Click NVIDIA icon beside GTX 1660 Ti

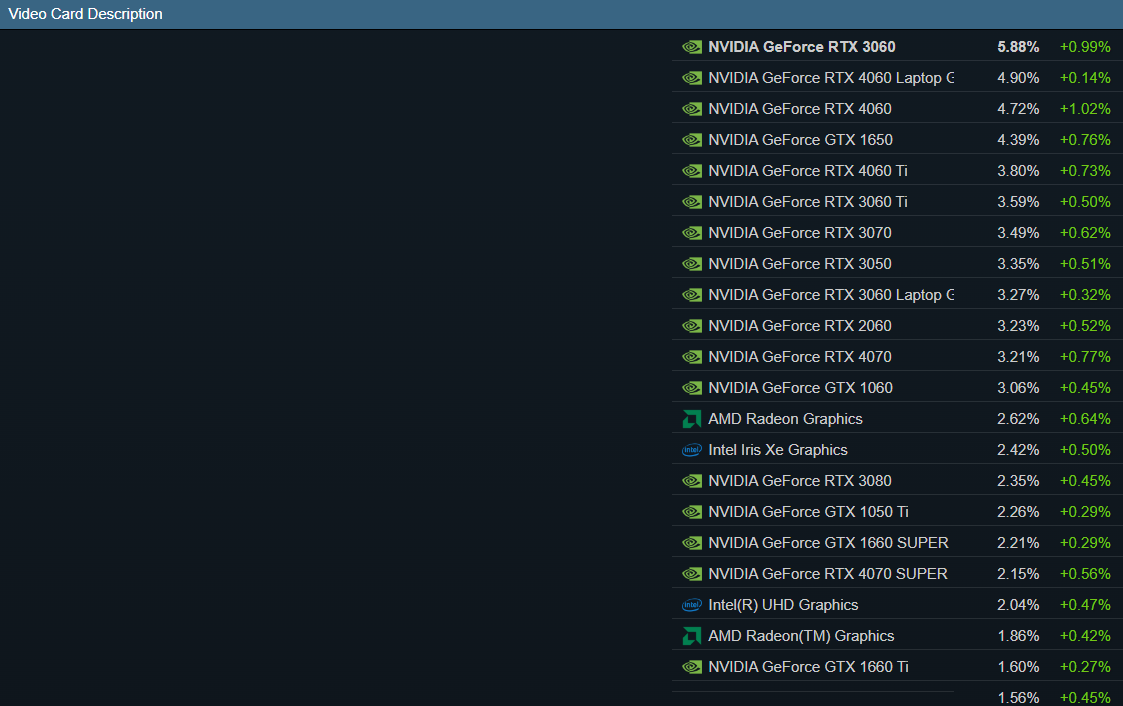(692, 667)
